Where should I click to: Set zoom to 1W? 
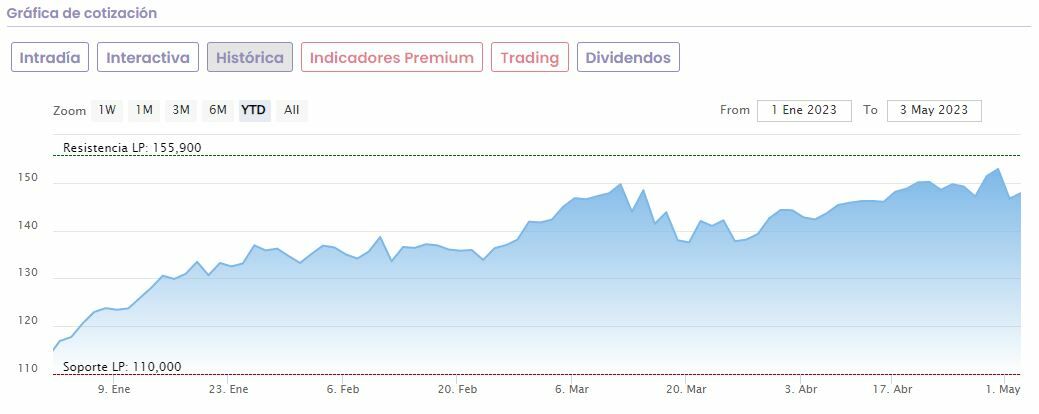[107, 110]
